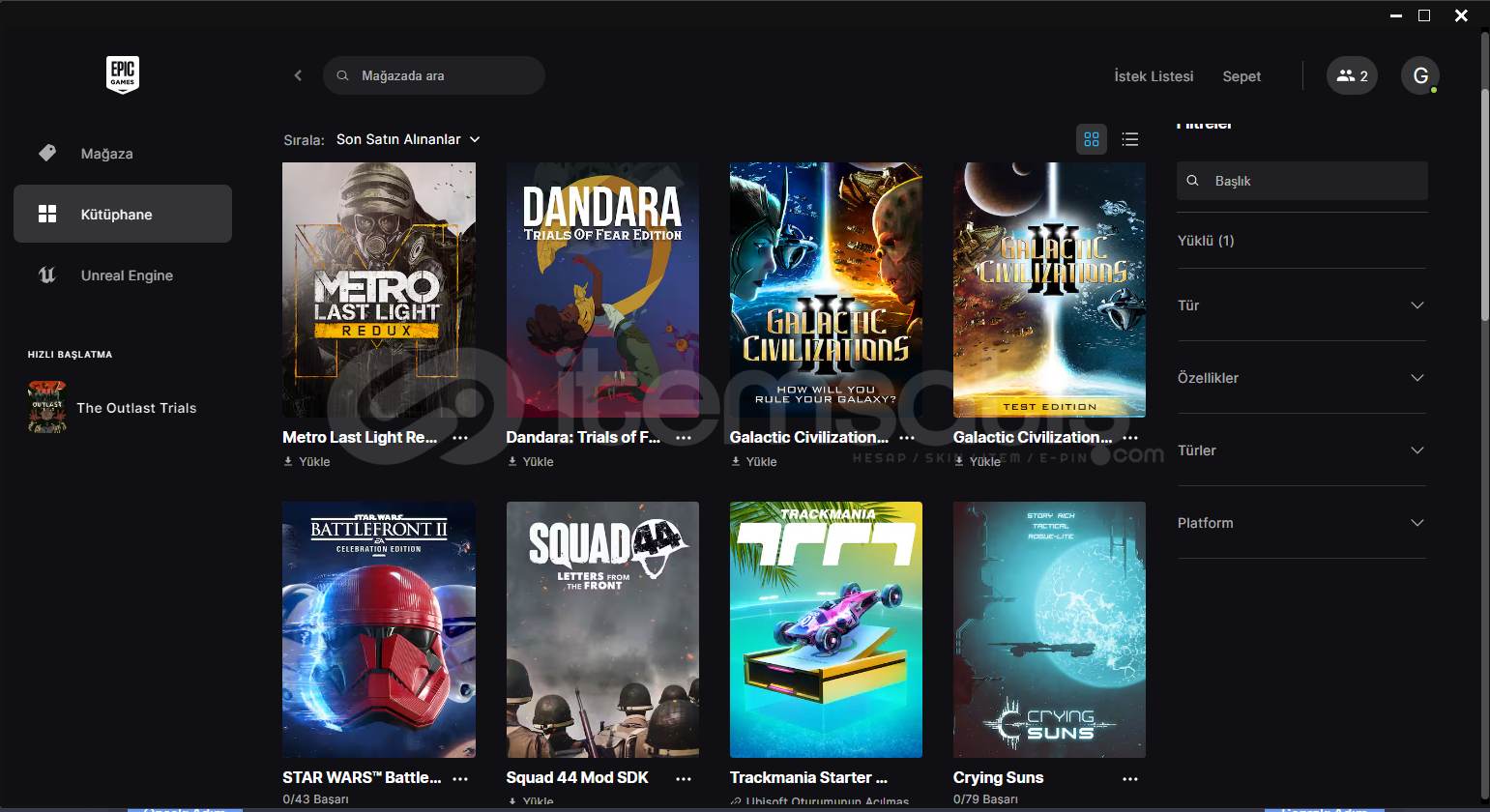Viewport: 1490px width, 812px height.
Task: Go back using the back arrow
Action: coord(298,75)
